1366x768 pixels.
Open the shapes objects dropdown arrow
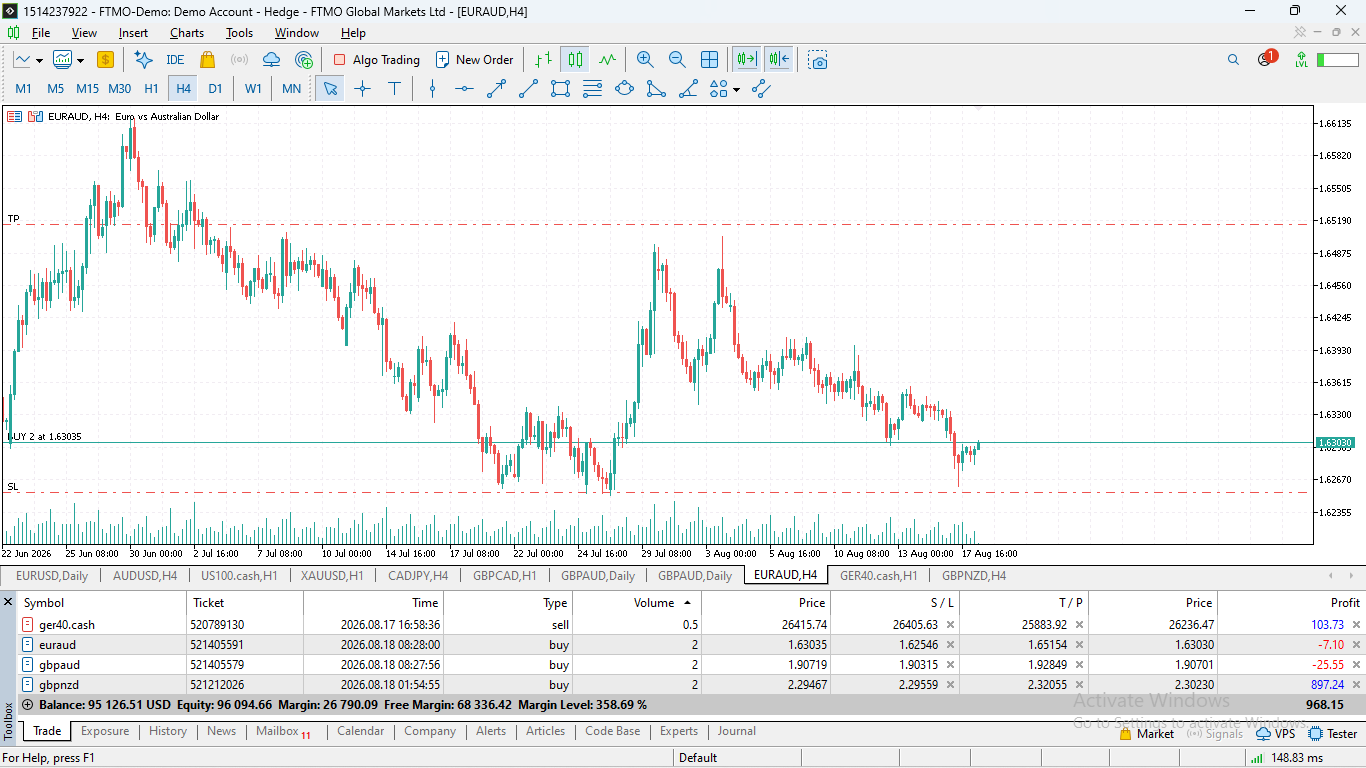(x=737, y=89)
